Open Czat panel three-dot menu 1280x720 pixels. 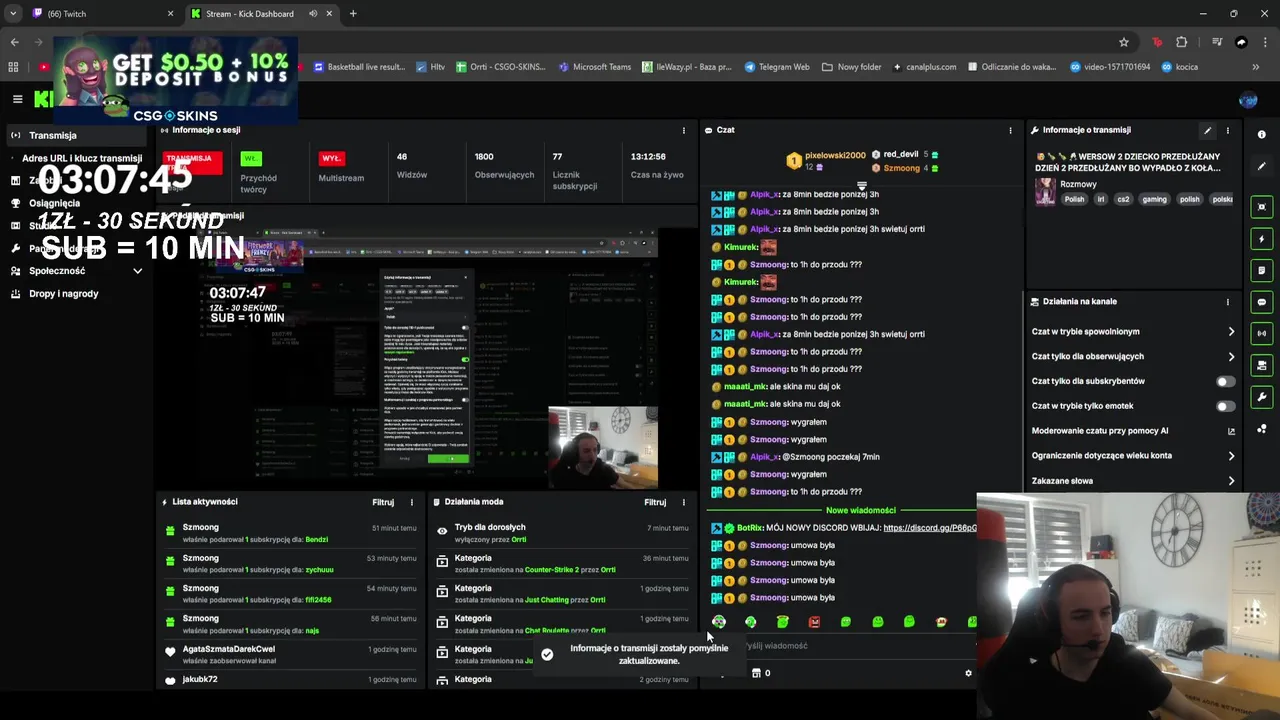[x=1010, y=130]
